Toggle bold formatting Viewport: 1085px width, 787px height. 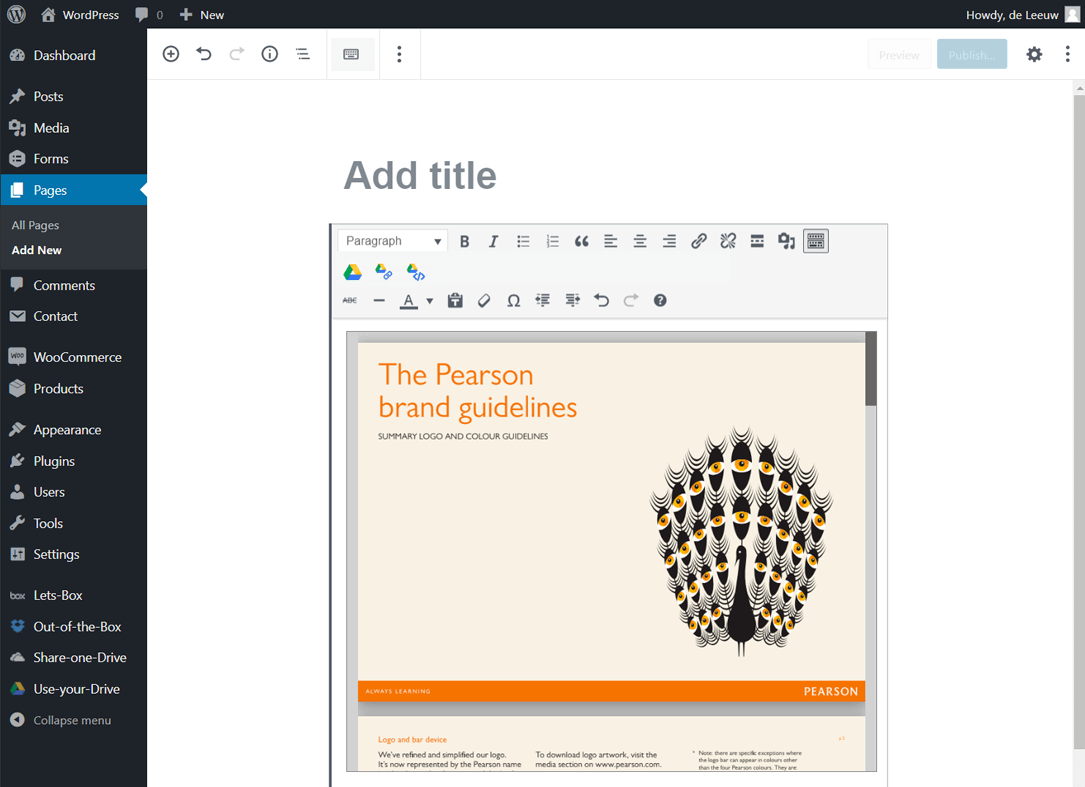[465, 241]
